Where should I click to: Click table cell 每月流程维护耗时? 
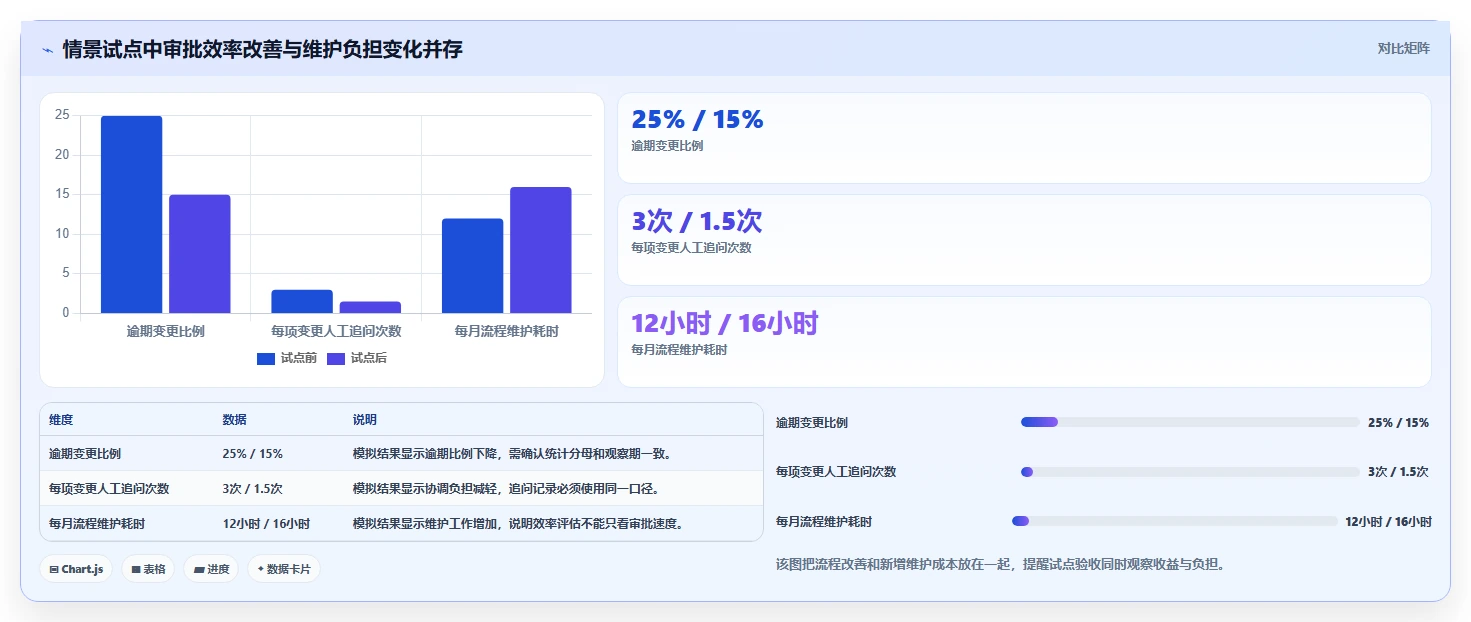tap(97, 524)
